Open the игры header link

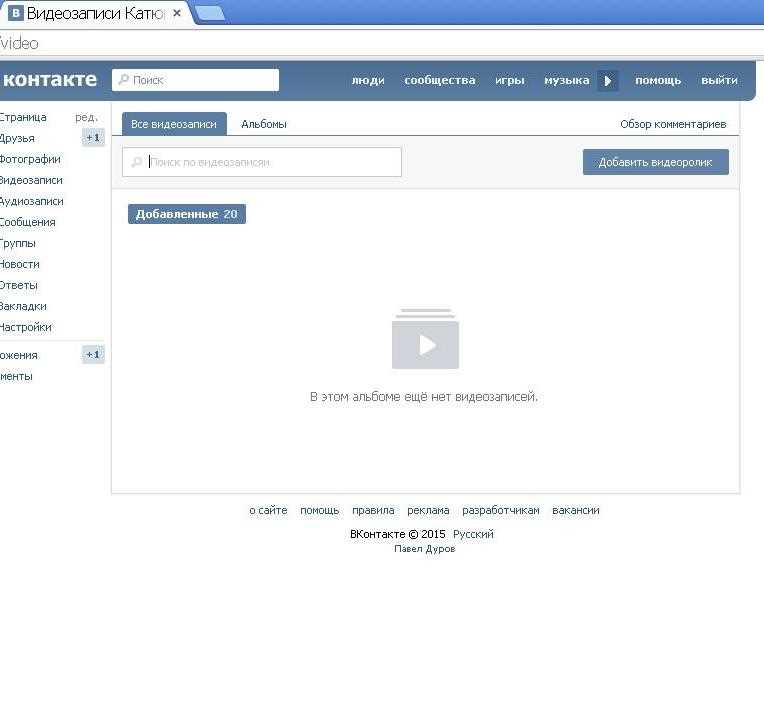click(510, 80)
